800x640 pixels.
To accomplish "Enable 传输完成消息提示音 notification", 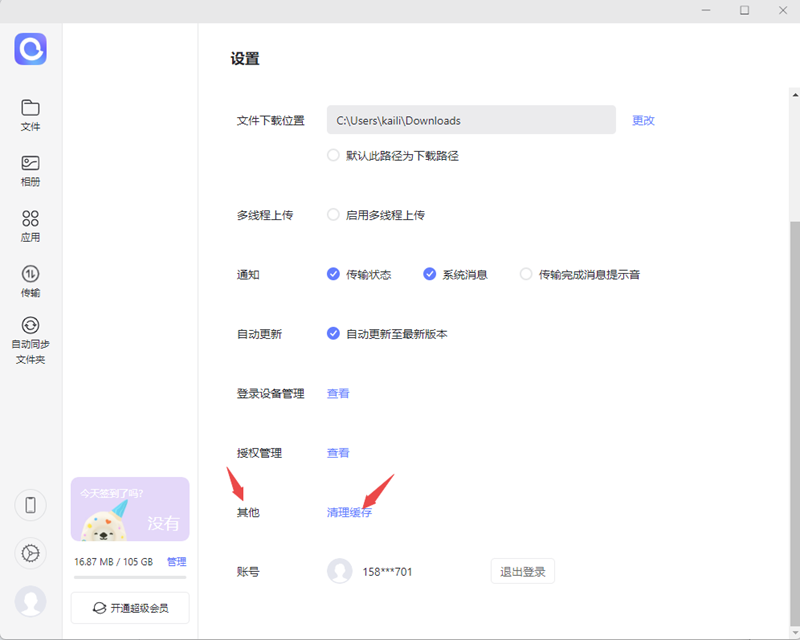I will coord(526,274).
